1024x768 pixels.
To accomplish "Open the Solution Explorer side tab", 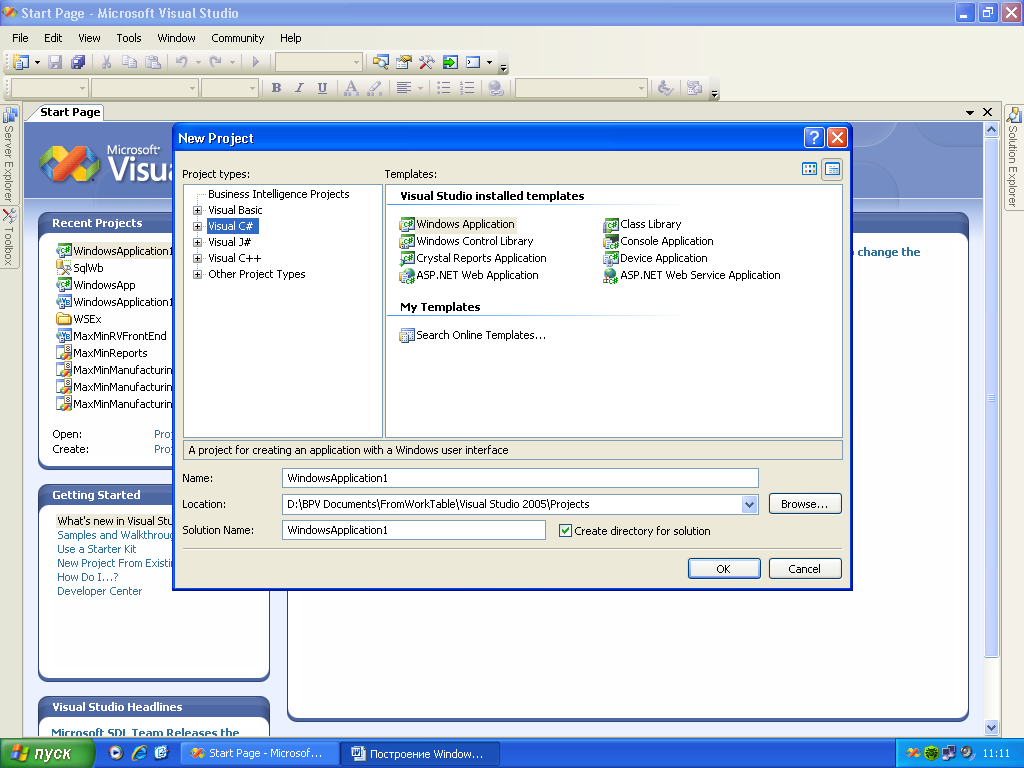I will (1013, 157).
